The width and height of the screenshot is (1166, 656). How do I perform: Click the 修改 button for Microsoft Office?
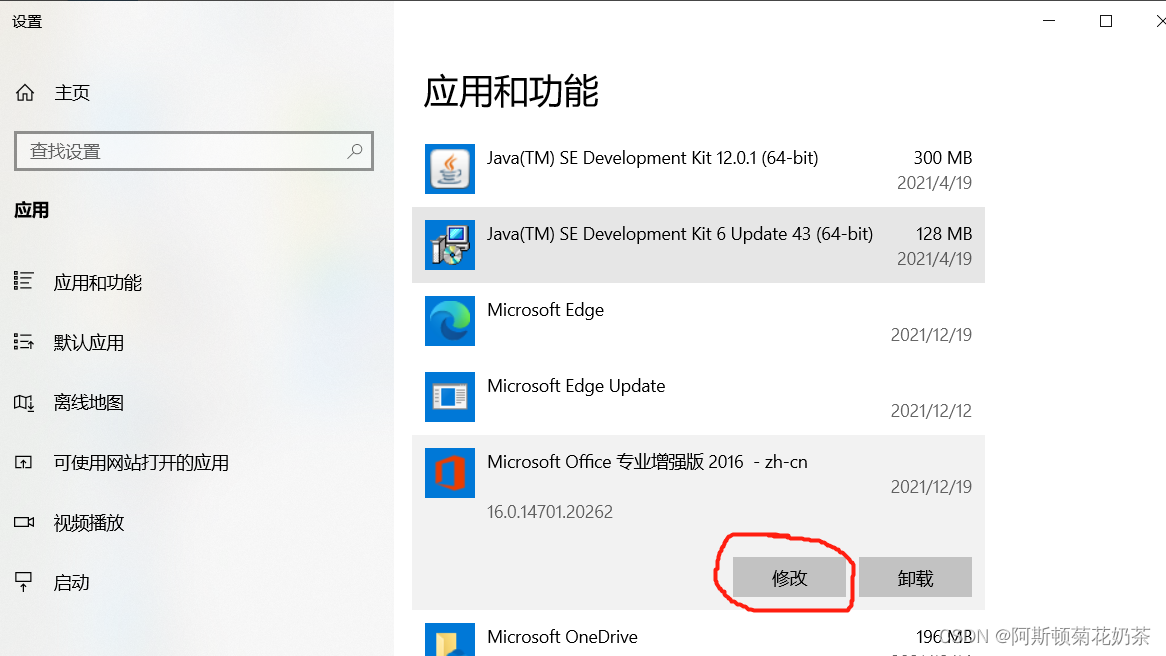(x=789, y=577)
